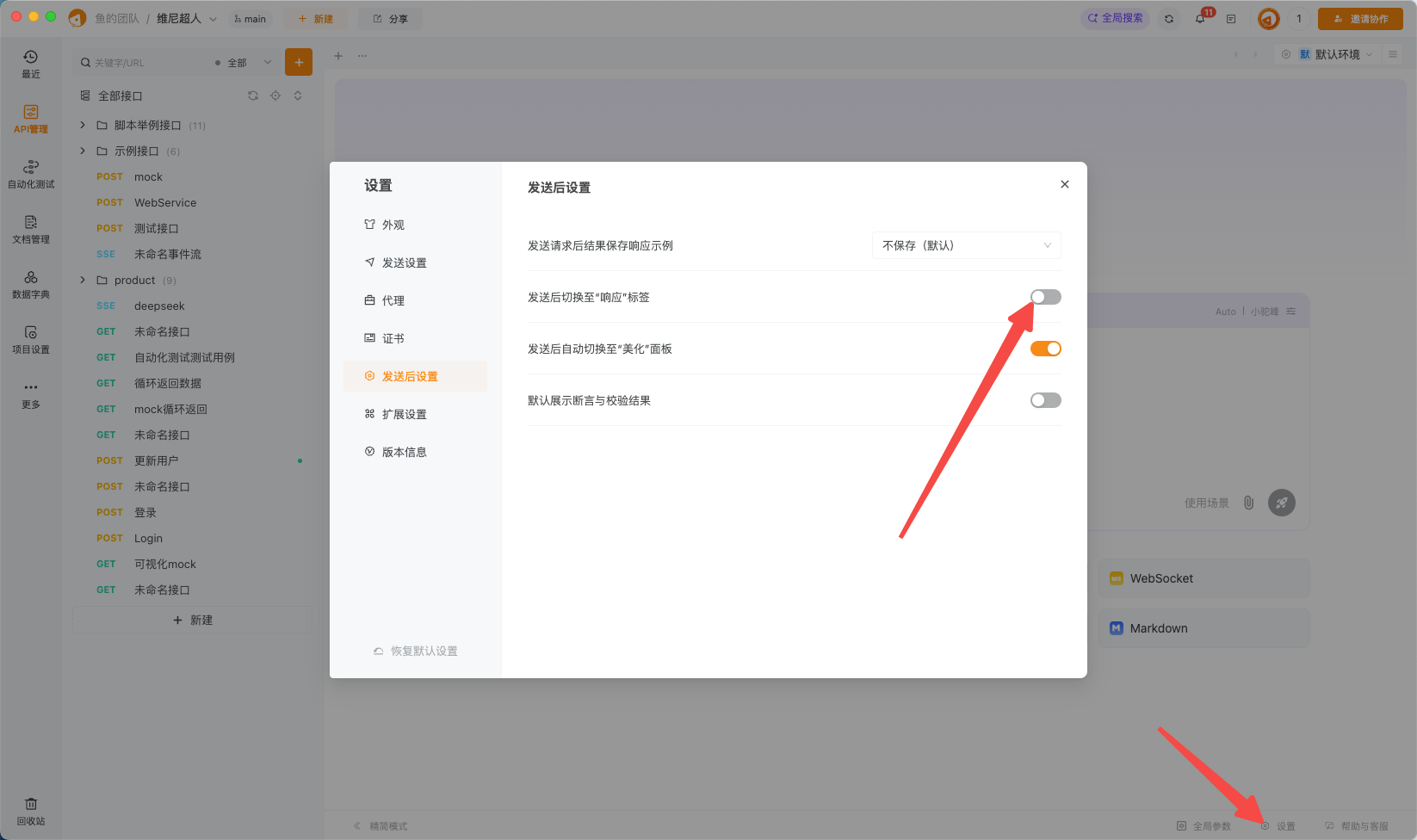Open the 自动化测试 panel in sidebar

pos(31,174)
